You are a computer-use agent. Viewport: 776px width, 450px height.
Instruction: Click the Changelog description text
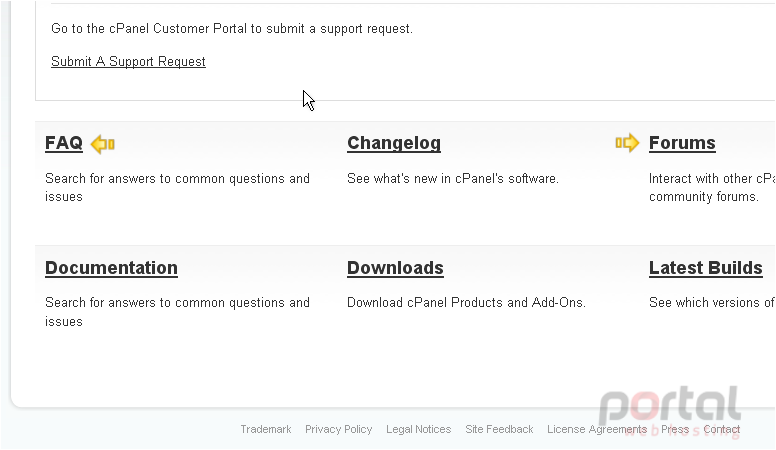[x=453, y=179]
